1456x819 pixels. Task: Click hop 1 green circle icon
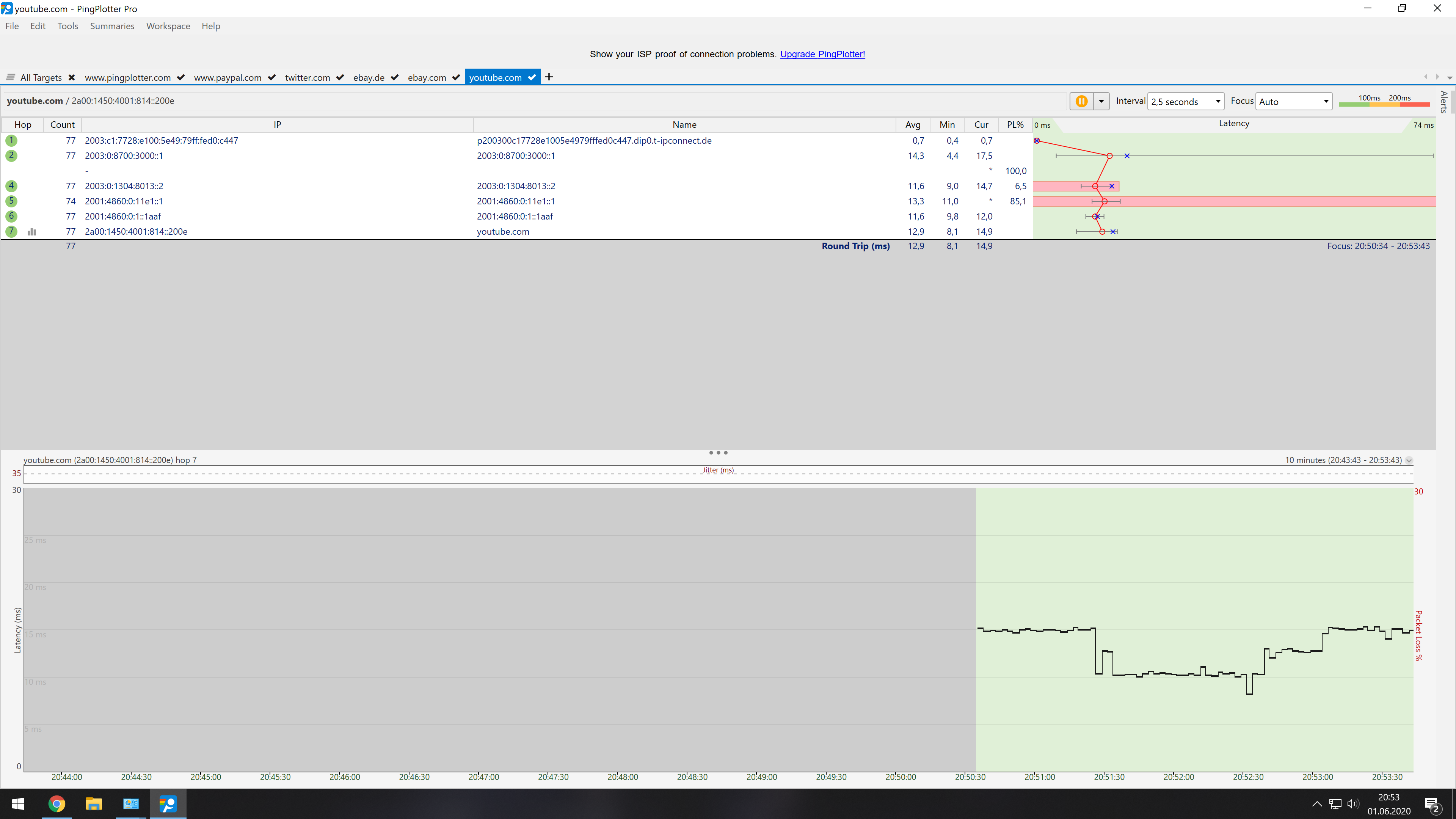[x=11, y=140]
